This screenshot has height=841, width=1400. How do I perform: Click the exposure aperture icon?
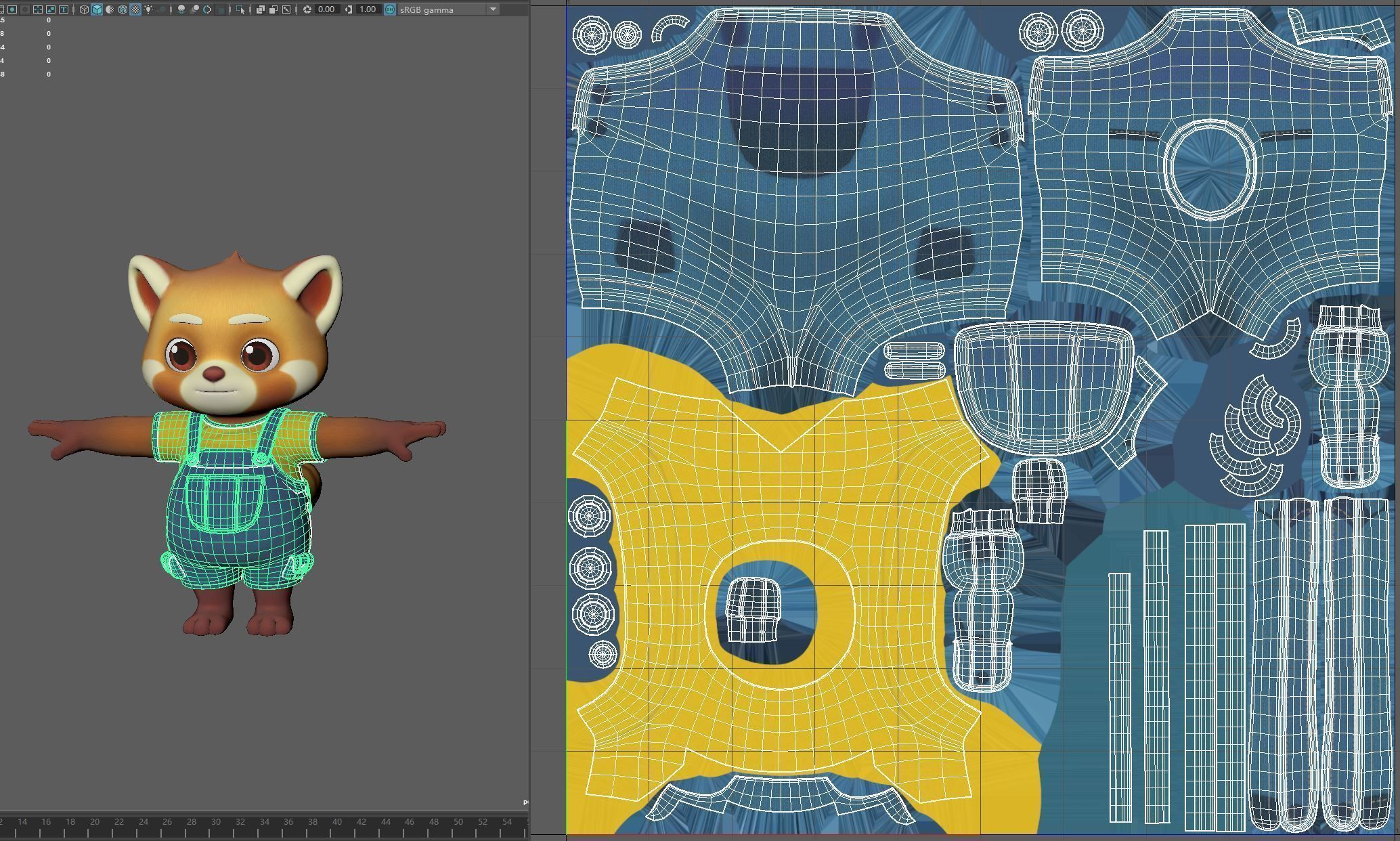307,9
